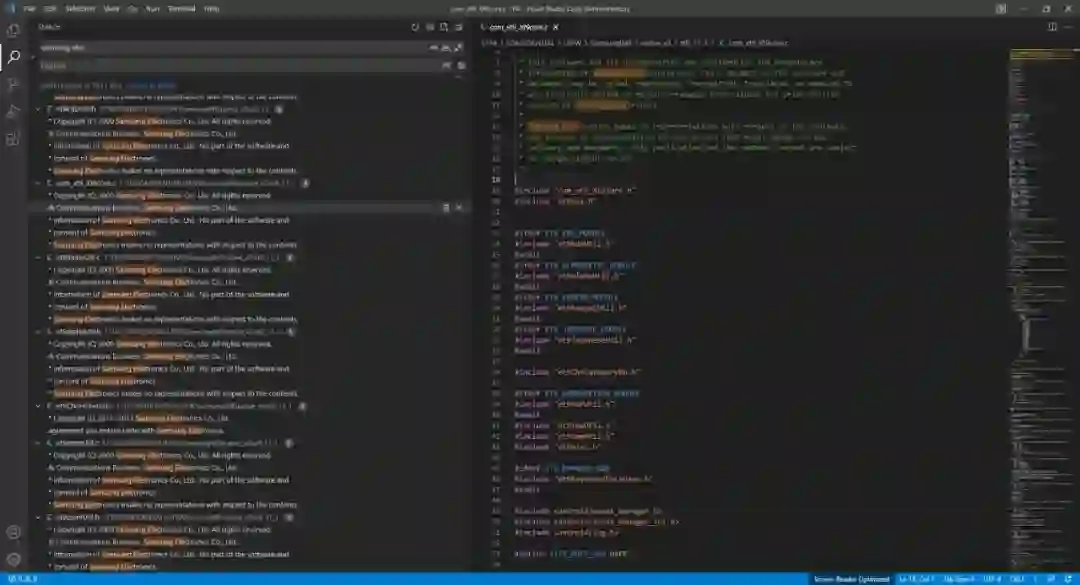
Task: Open the Go menu
Action: click(x=132, y=9)
